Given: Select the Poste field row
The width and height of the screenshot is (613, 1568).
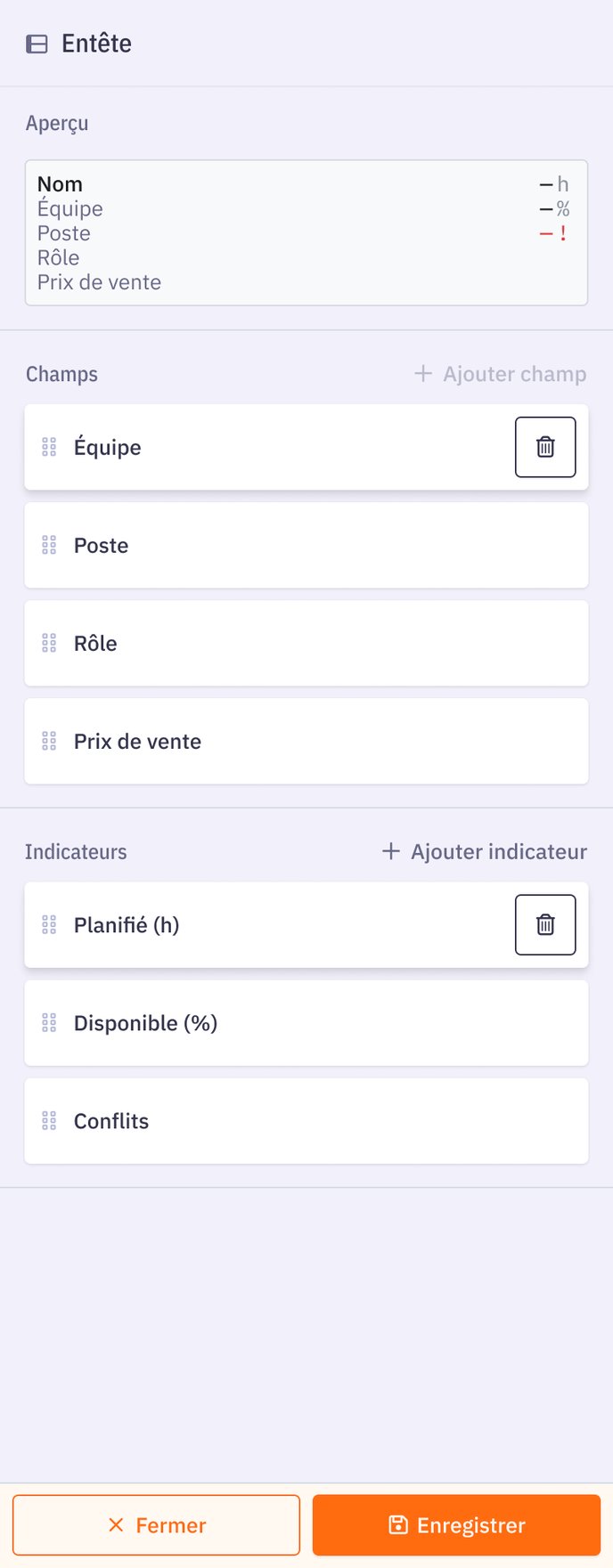Looking at the screenshot, I should point(306,545).
